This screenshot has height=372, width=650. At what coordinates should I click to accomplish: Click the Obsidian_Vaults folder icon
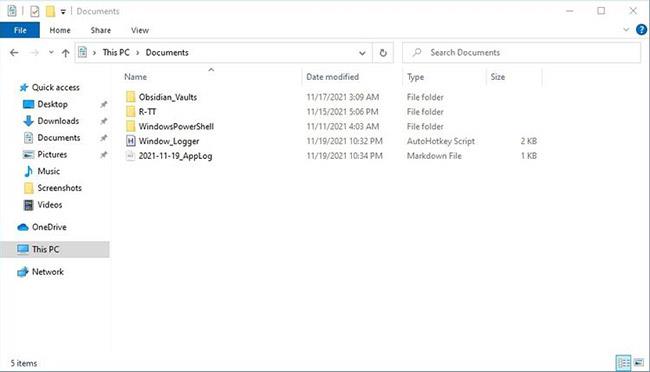click(131, 97)
